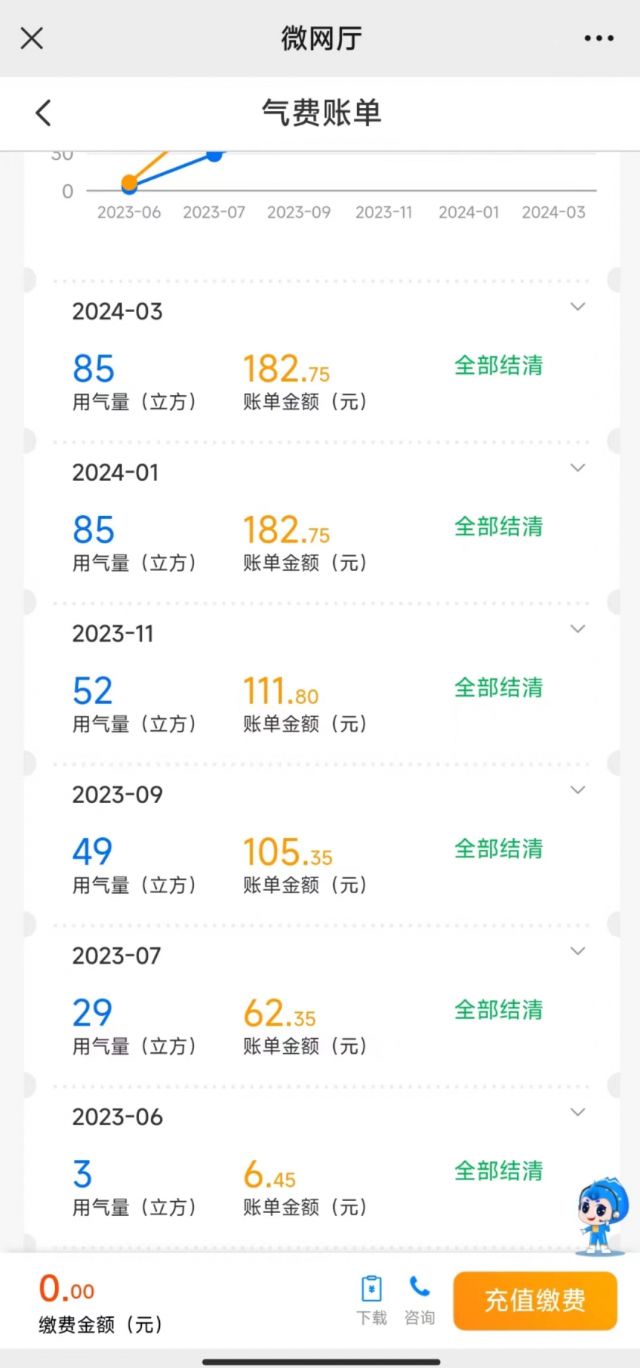Tap 全部结清 status on 2024-03 bill
The image size is (640, 1368).
498,366
